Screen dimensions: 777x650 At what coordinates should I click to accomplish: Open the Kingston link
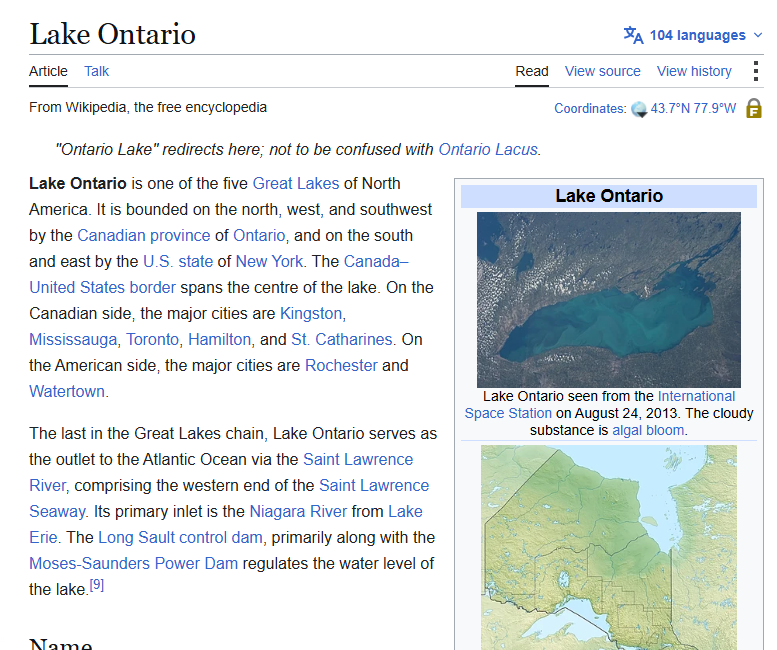point(311,314)
